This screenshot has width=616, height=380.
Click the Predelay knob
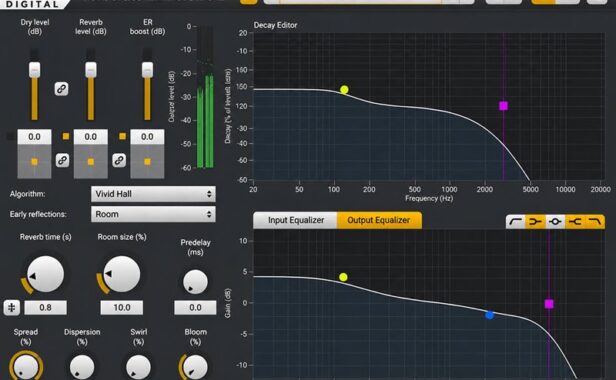(x=195, y=282)
